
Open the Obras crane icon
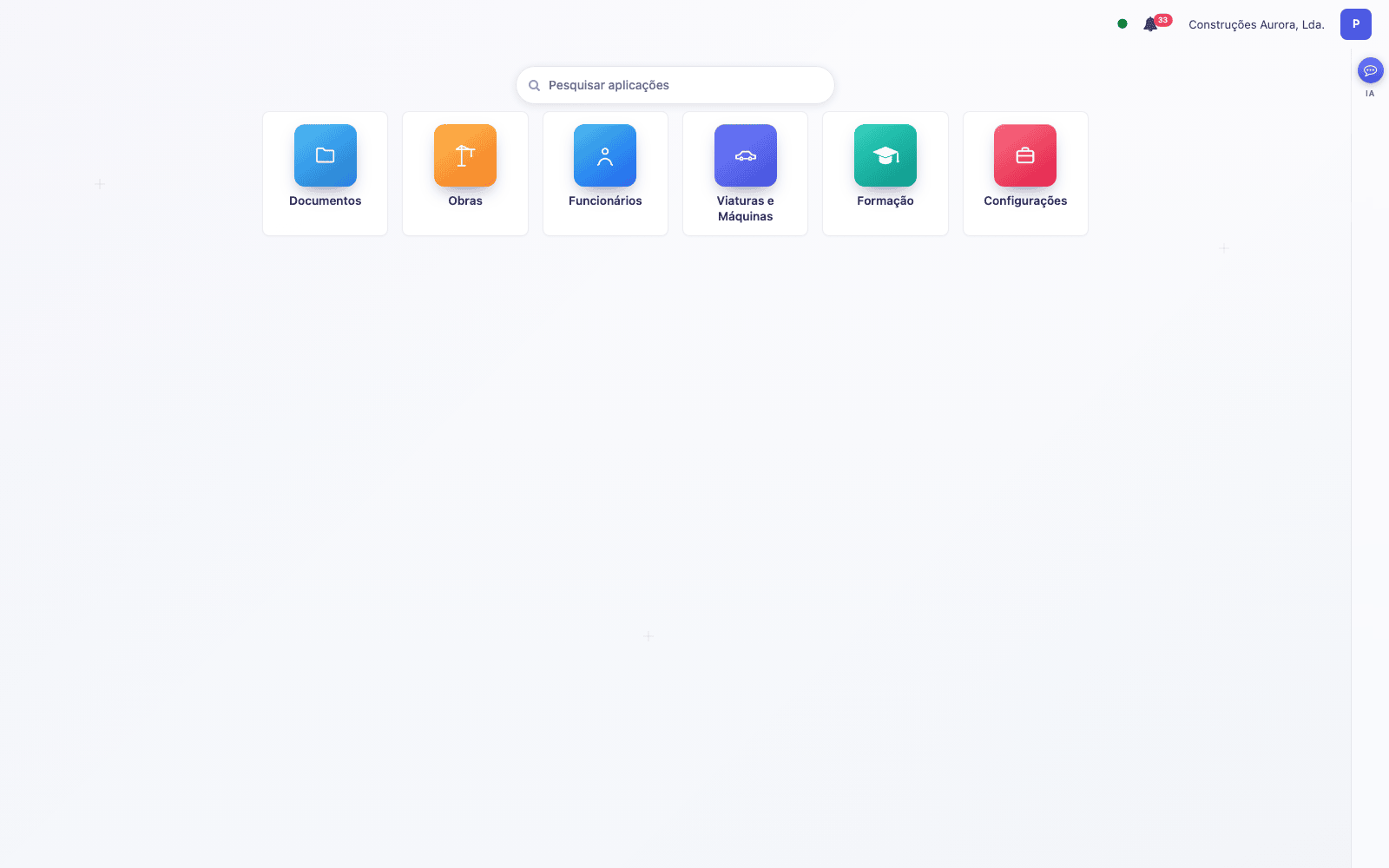pyautogui.click(x=465, y=155)
